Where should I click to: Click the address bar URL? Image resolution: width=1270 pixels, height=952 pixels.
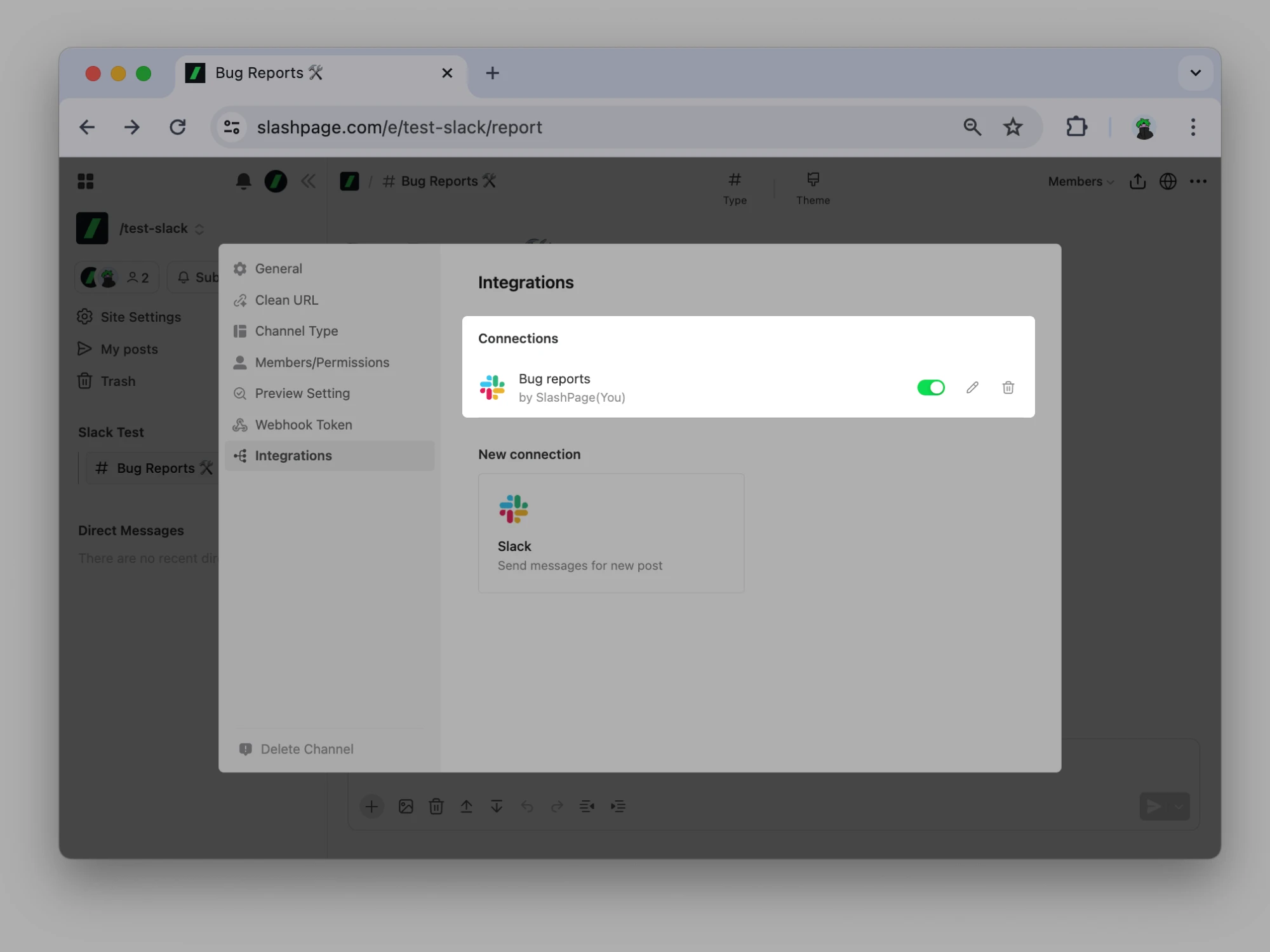click(399, 128)
